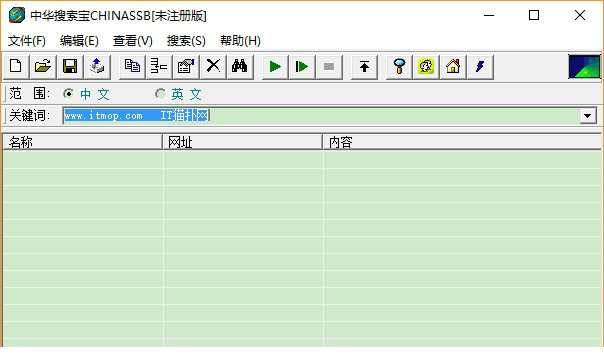
Task: Click the CHINASSB app icon in title bar
Action: pos(17,15)
